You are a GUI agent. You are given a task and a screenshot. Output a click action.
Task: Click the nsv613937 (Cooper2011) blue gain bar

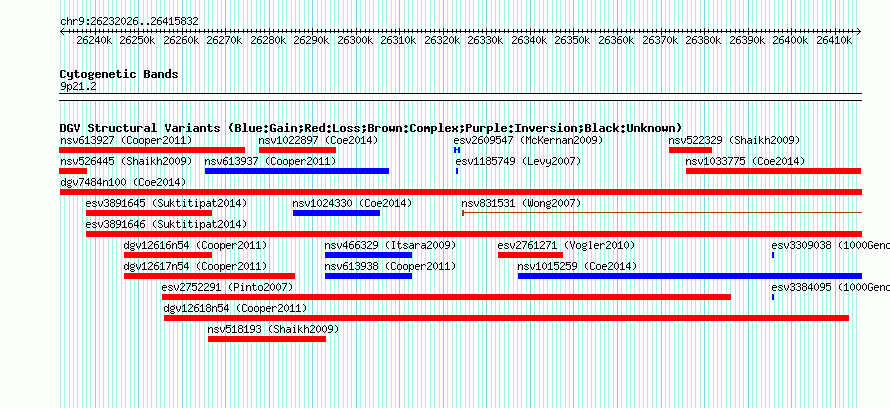point(297,171)
